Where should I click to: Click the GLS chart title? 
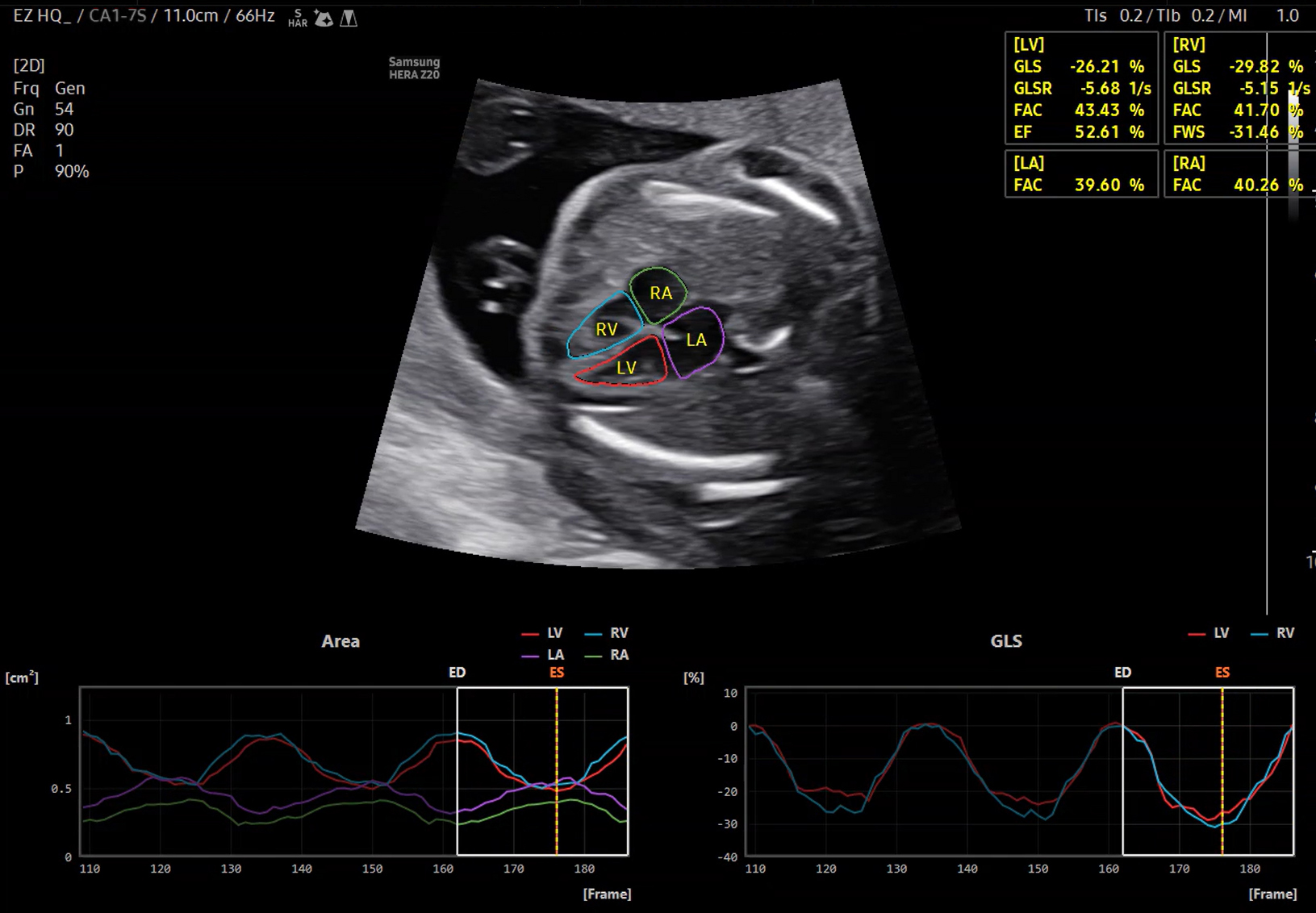tap(1006, 641)
